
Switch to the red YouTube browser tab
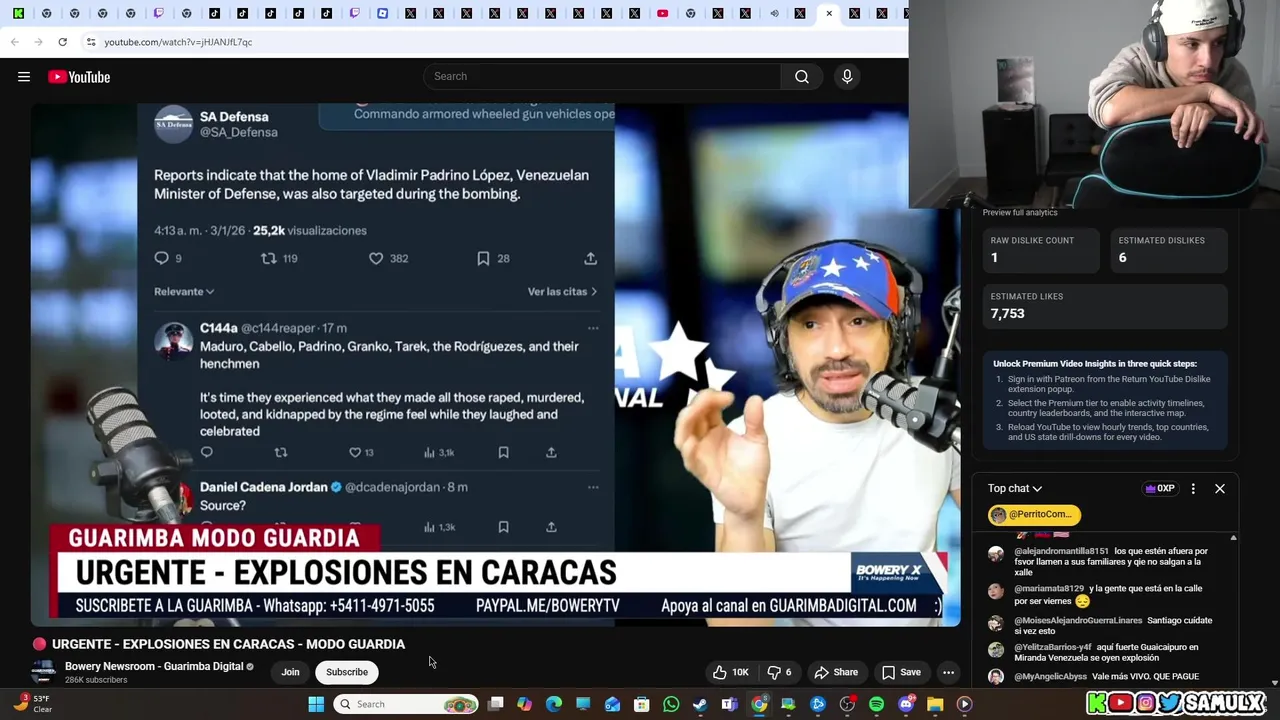tap(662, 14)
